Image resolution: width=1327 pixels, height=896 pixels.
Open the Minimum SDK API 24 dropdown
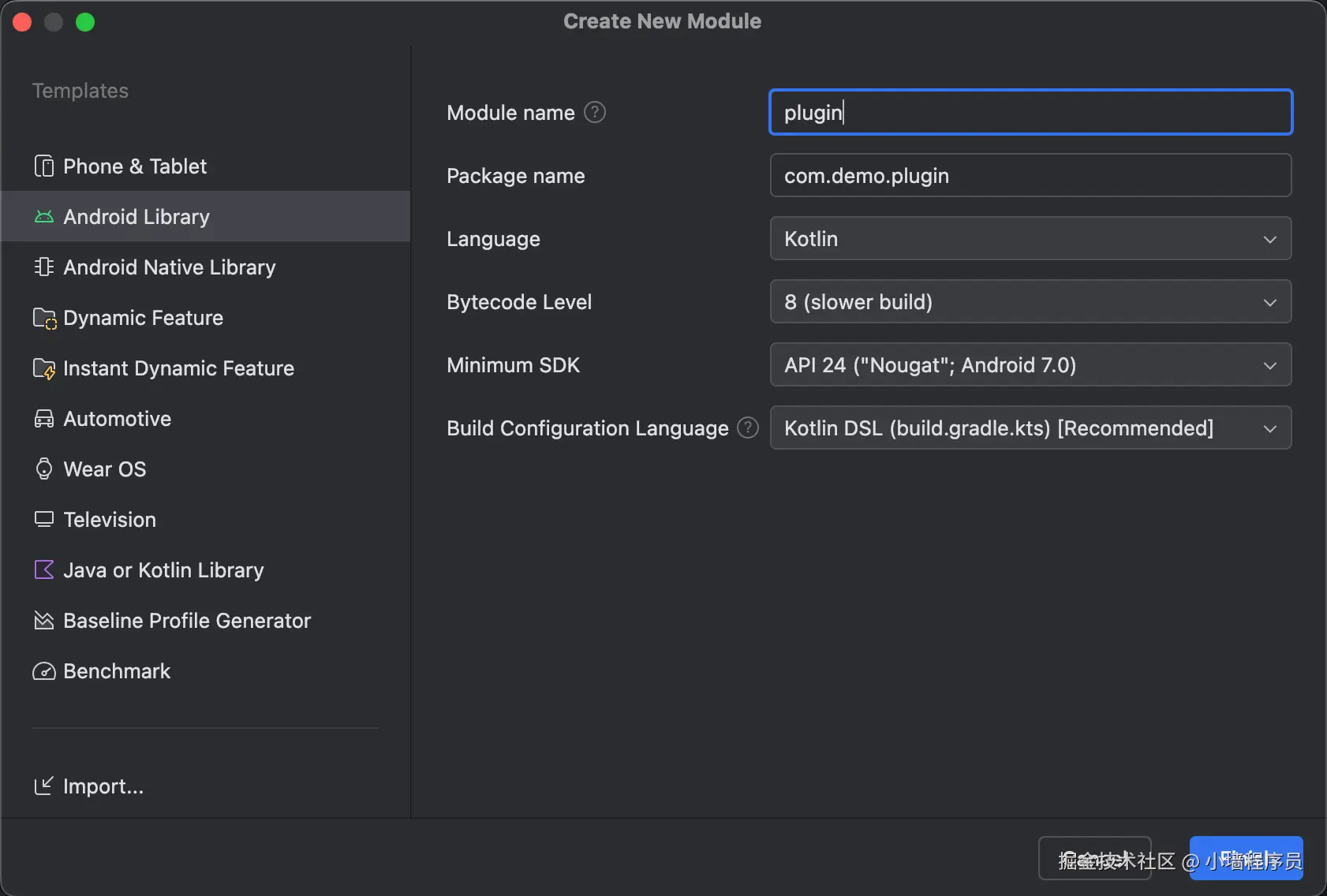pos(1030,365)
